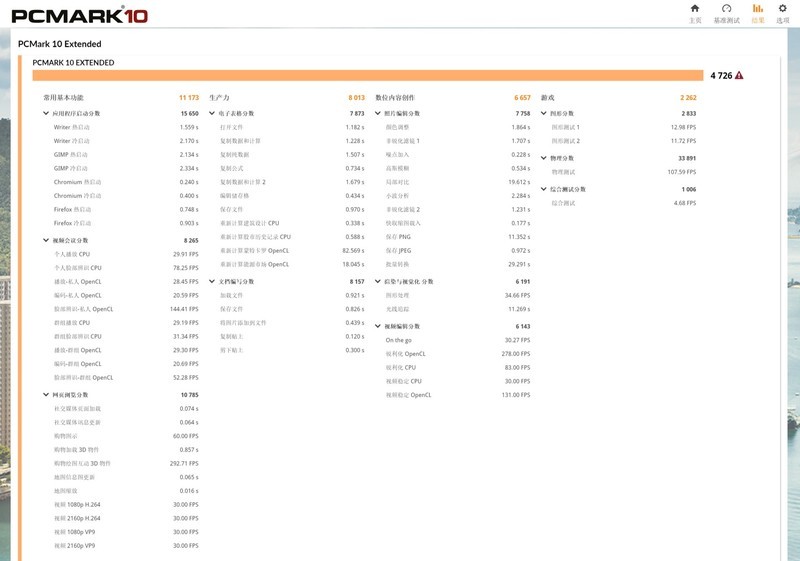Collapse the combined test group scoring 1 006
The width and height of the screenshot is (800, 561).
click(x=543, y=189)
